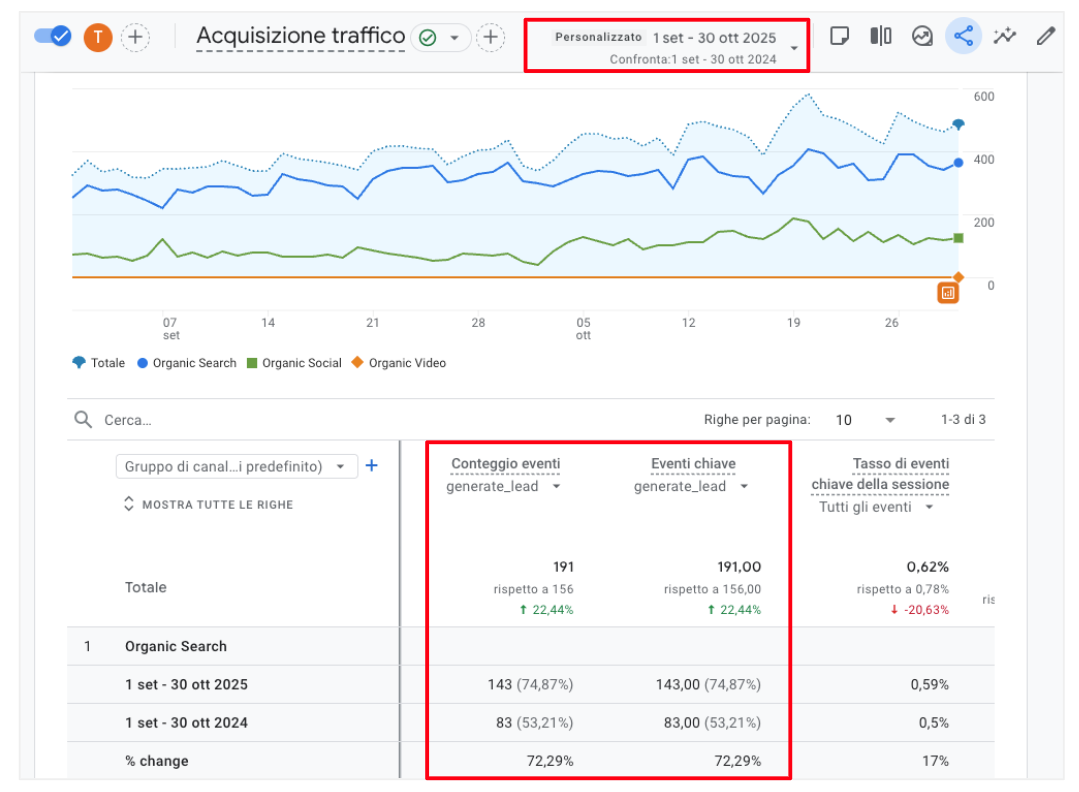Change the Conteggio eventi generate_lead filter

(x=505, y=487)
